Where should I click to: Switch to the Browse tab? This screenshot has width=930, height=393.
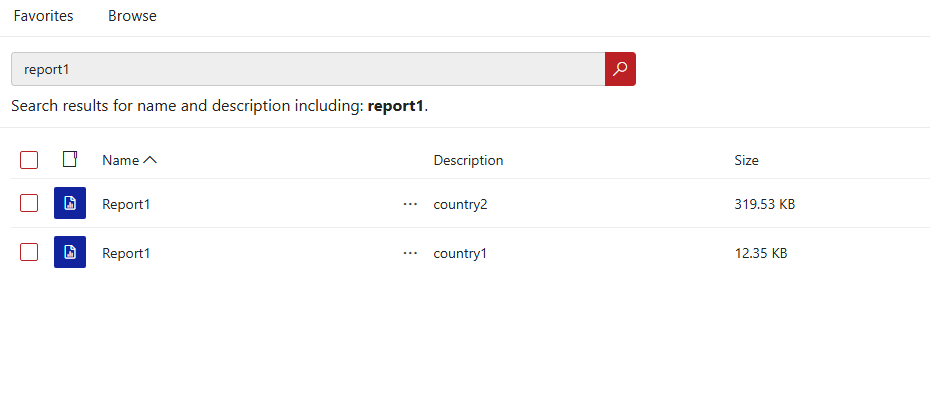132,16
